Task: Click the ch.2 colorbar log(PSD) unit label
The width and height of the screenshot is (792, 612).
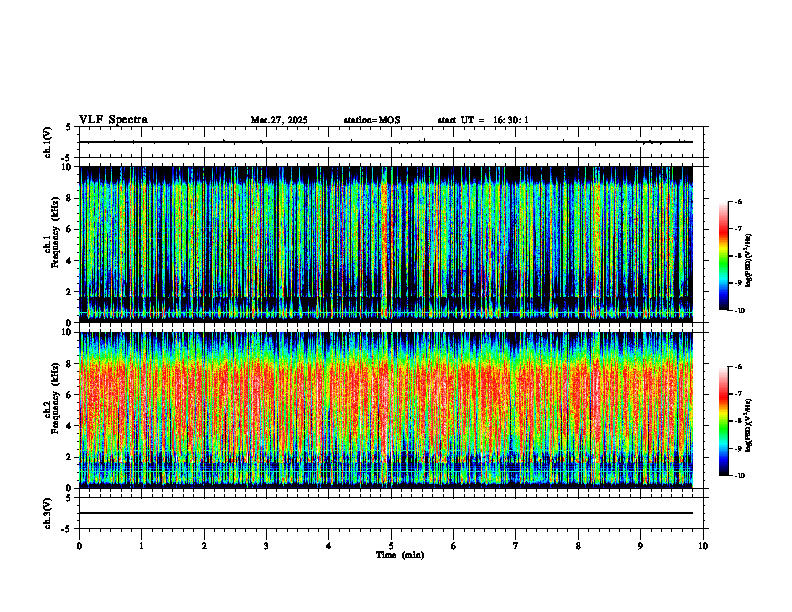Action: click(x=749, y=426)
